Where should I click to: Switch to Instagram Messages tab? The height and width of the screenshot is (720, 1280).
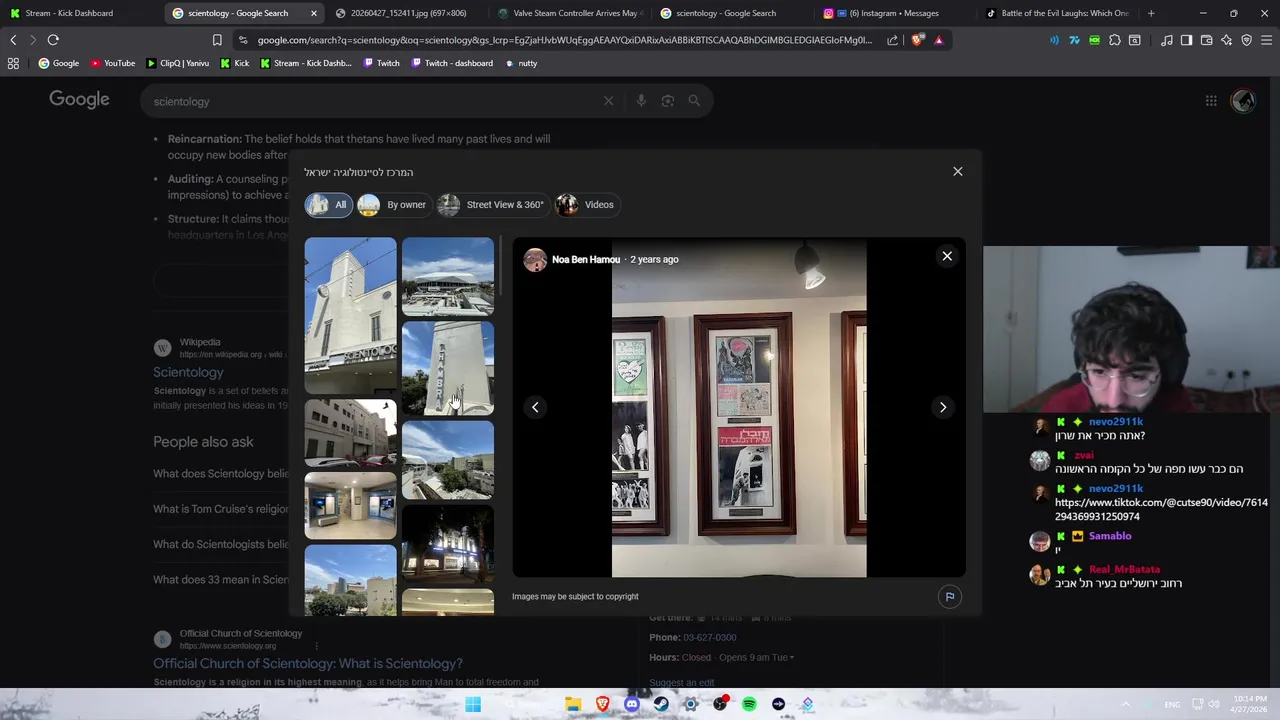pos(895,13)
